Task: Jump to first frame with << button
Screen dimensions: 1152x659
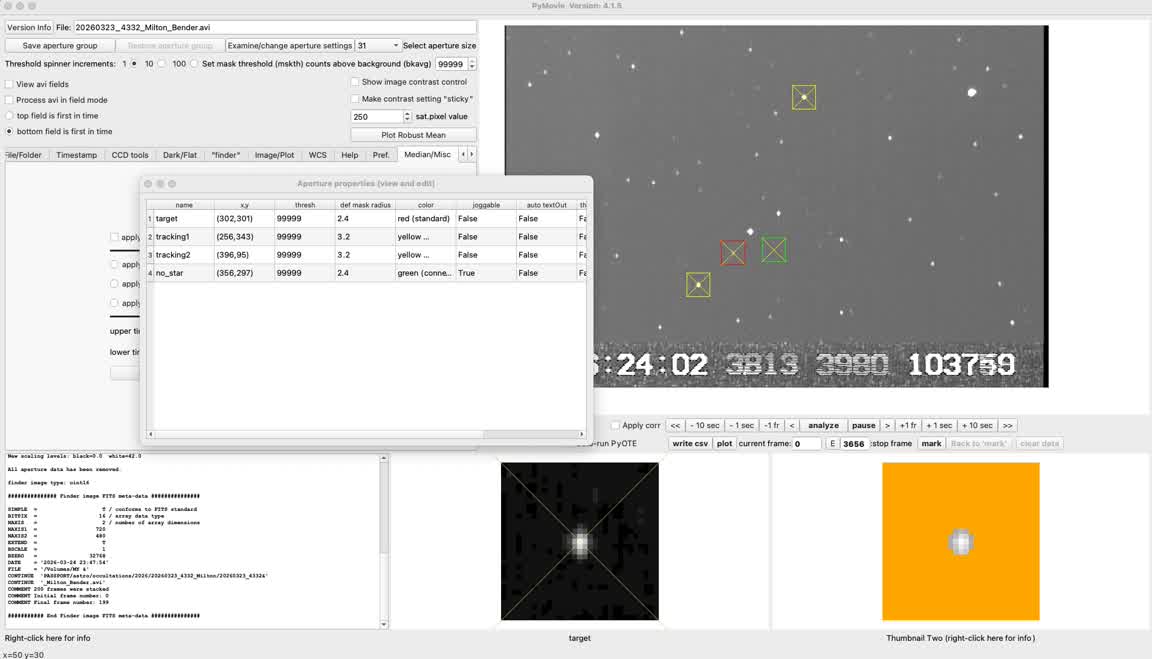Action: point(675,425)
